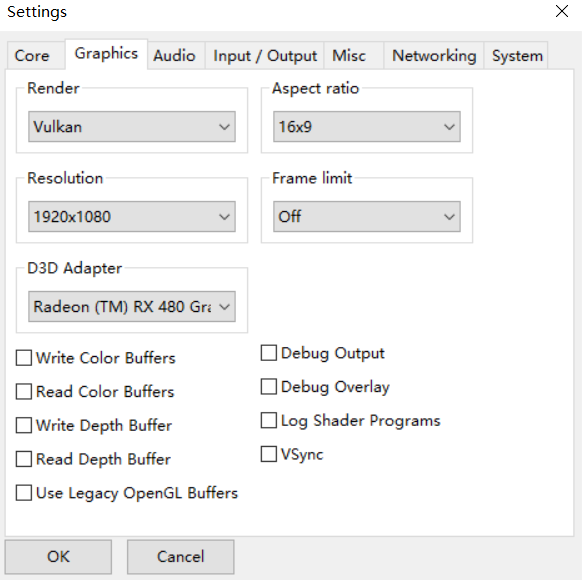Viewport: 582px width, 580px height.
Task: Open the D3D Adapter Radeon dropdown
Action: [x=132, y=307]
